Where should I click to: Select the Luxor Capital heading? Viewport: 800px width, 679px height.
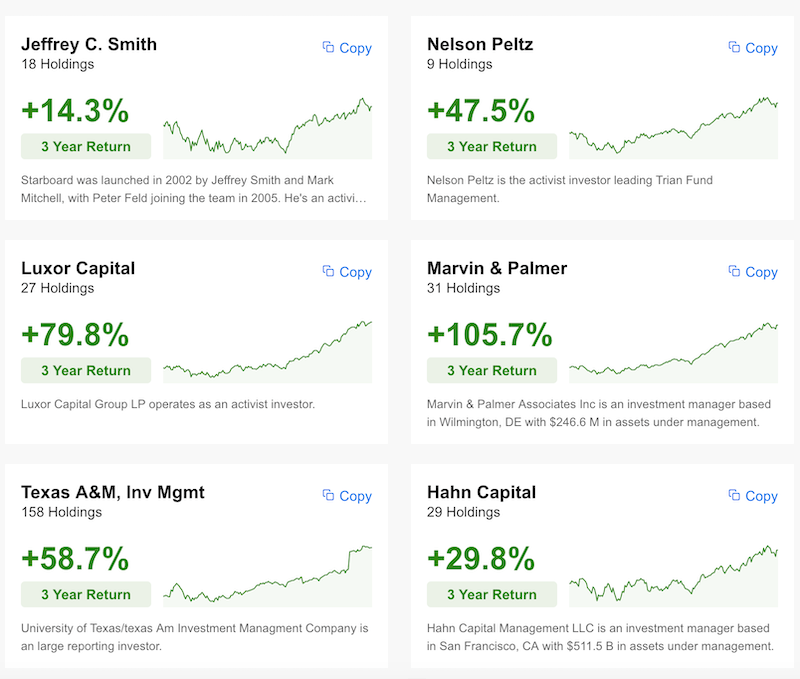[78, 268]
